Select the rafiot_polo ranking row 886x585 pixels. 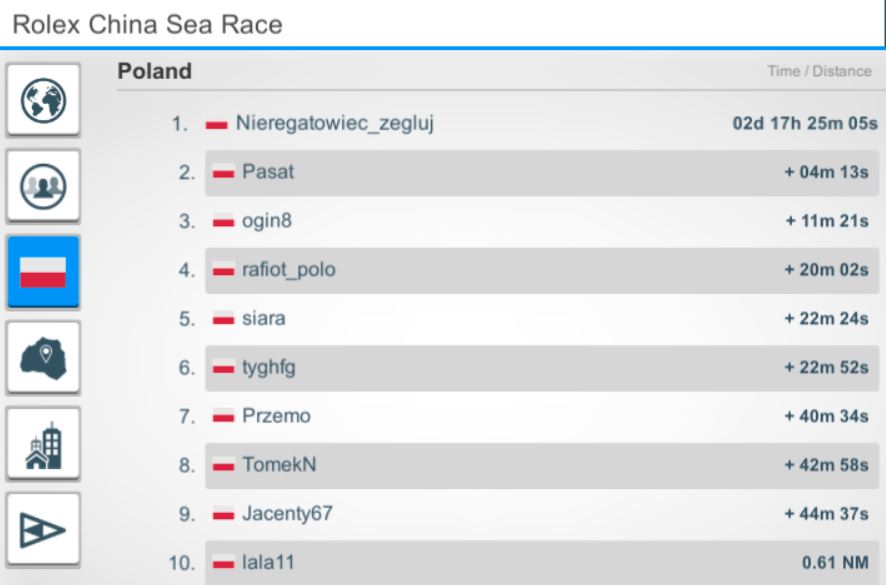(540, 271)
